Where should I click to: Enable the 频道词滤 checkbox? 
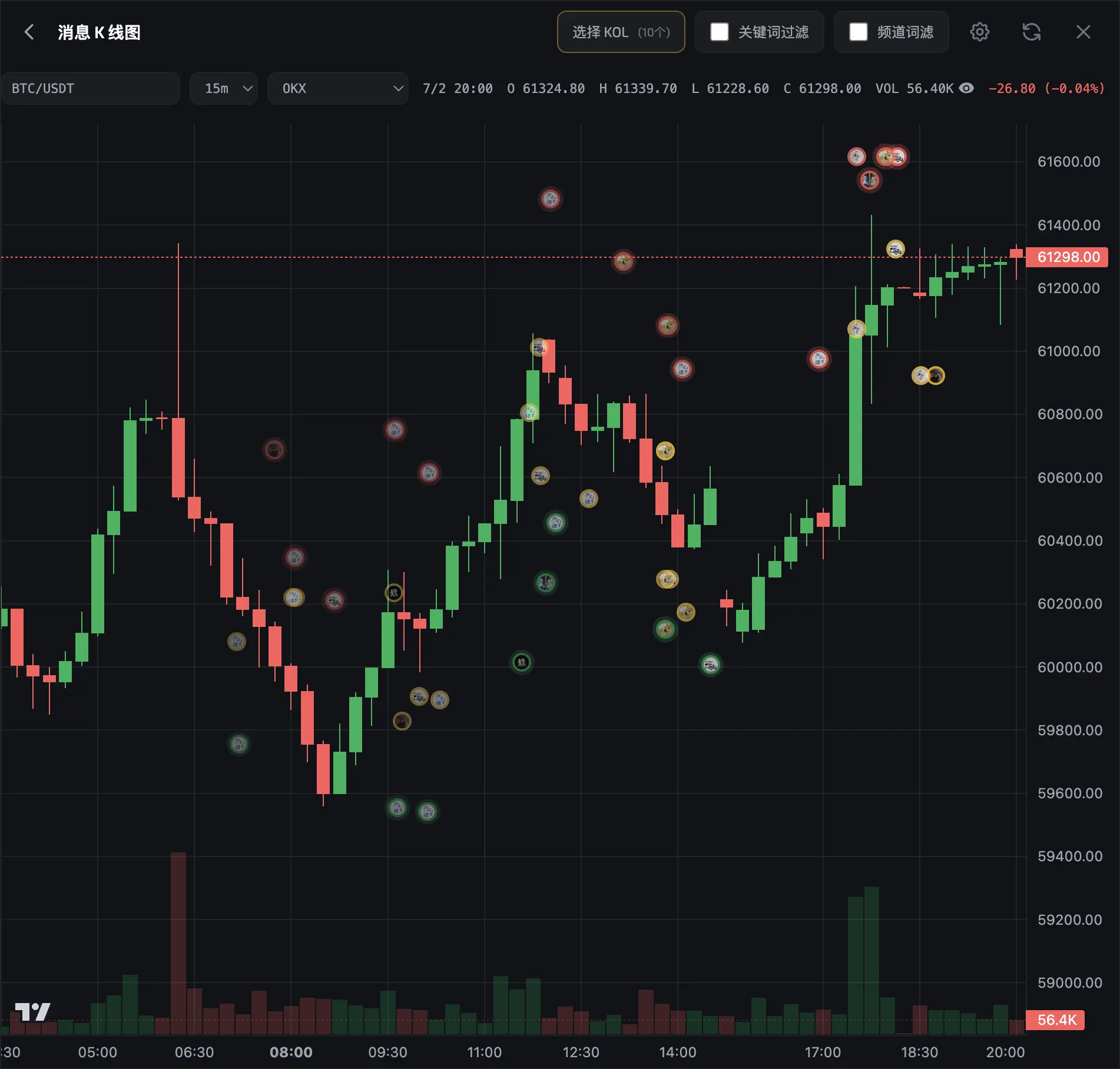coord(859,32)
